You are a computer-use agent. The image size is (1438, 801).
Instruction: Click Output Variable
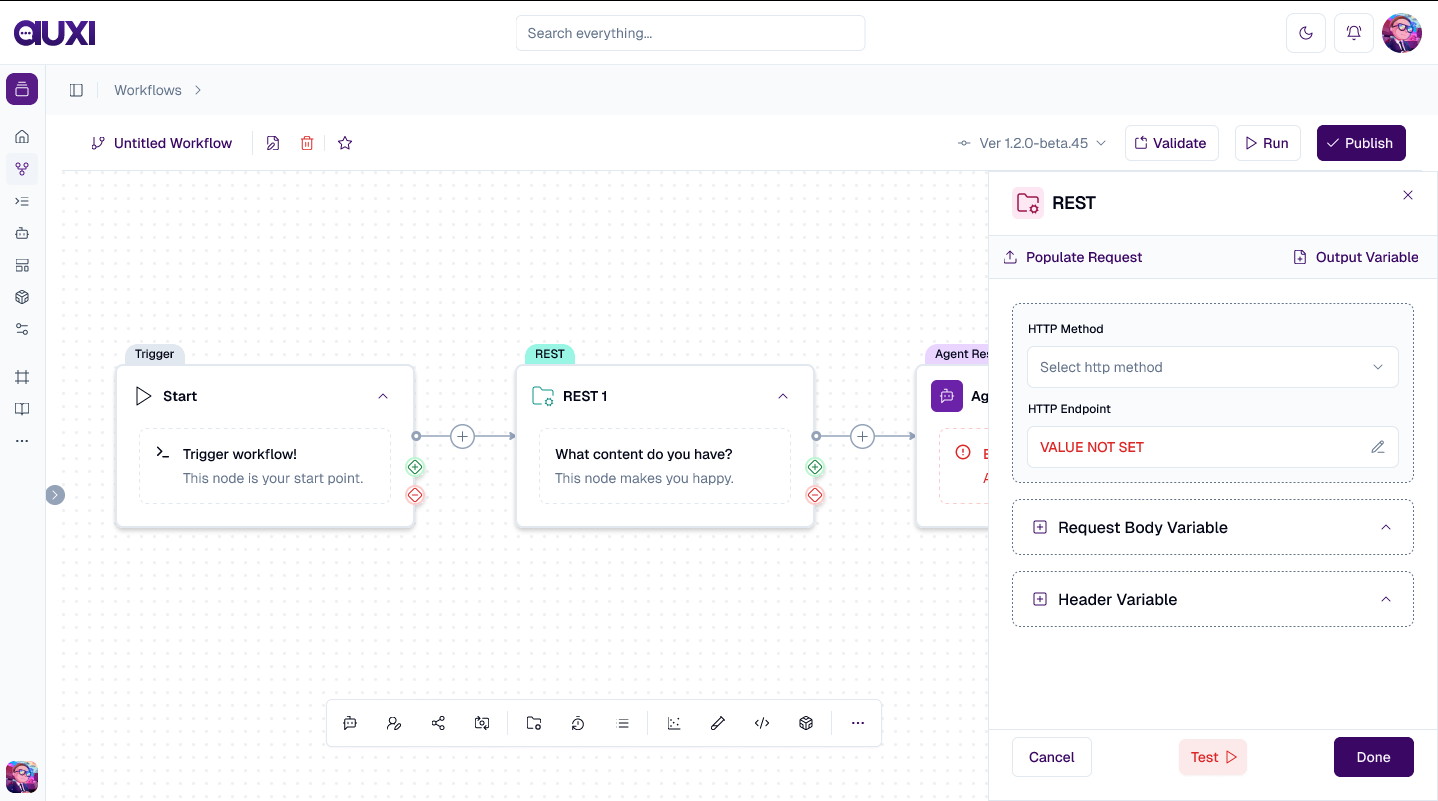coord(1356,257)
